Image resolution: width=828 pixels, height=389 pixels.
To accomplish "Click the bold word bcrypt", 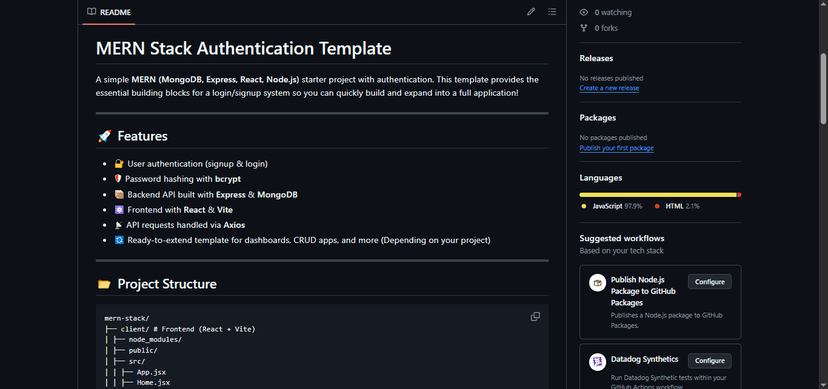I will click(x=228, y=179).
